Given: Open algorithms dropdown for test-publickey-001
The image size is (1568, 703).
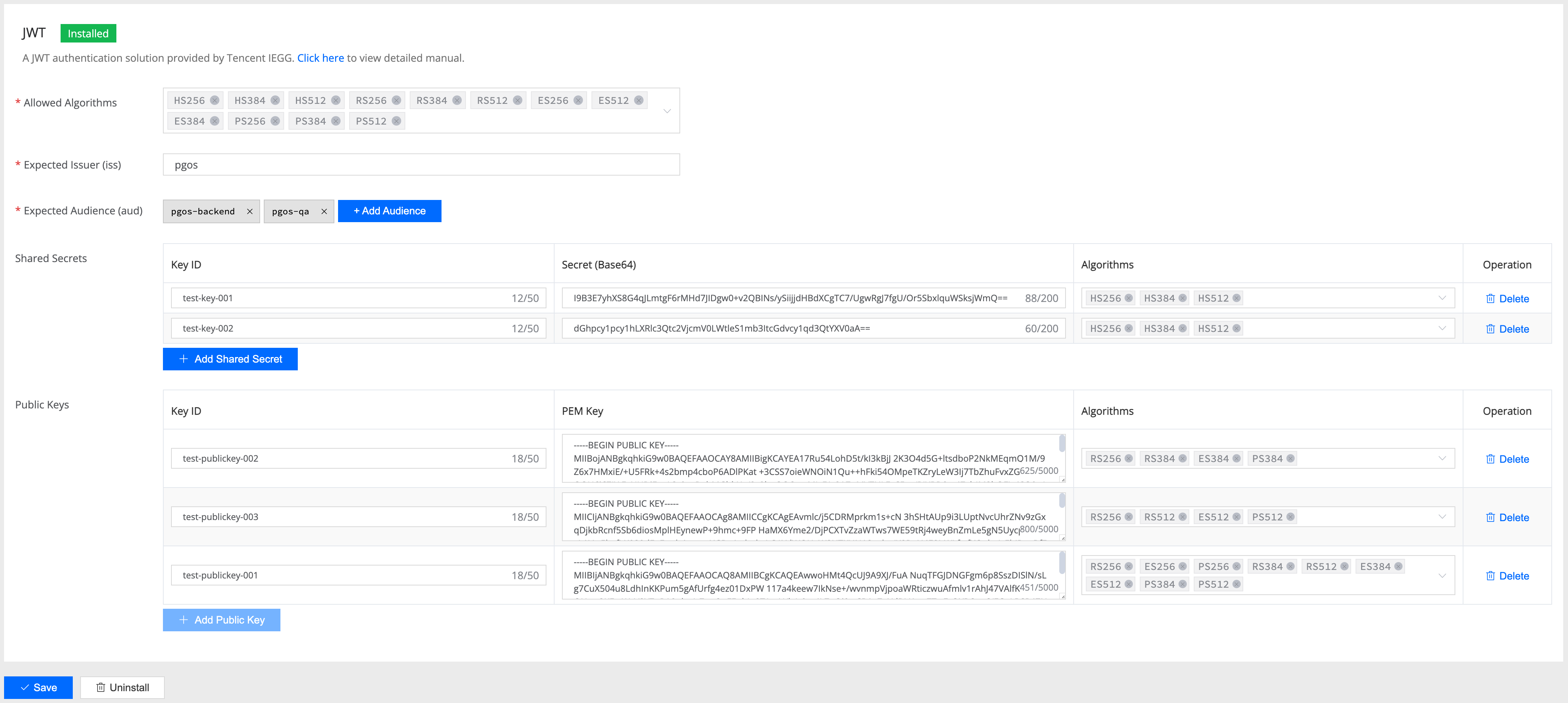Looking at the screenshot, I should (x=1441, y=576).
